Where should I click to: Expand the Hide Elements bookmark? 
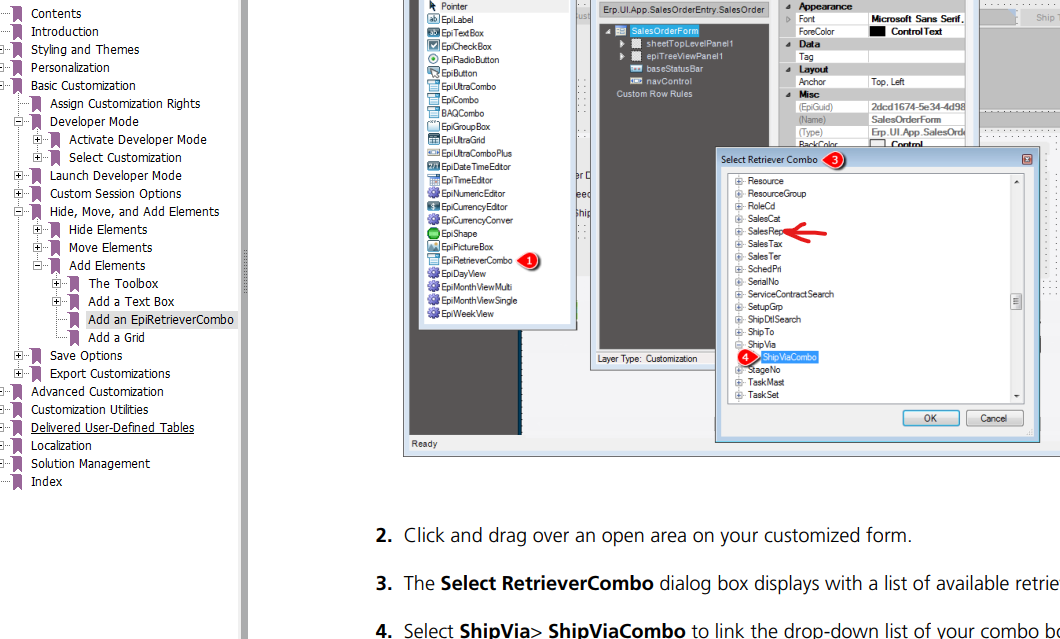pyautogui.click(x=38, y=229)
